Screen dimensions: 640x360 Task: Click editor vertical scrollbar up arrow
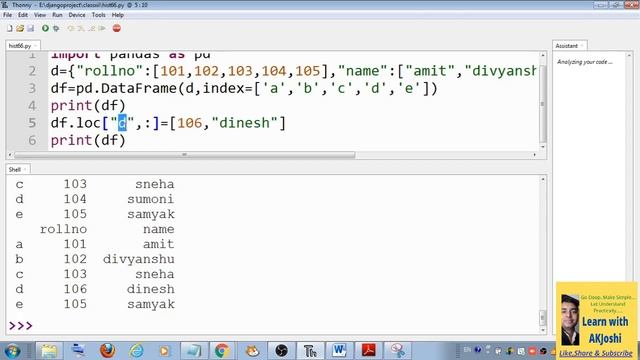[x=543, y=55]
